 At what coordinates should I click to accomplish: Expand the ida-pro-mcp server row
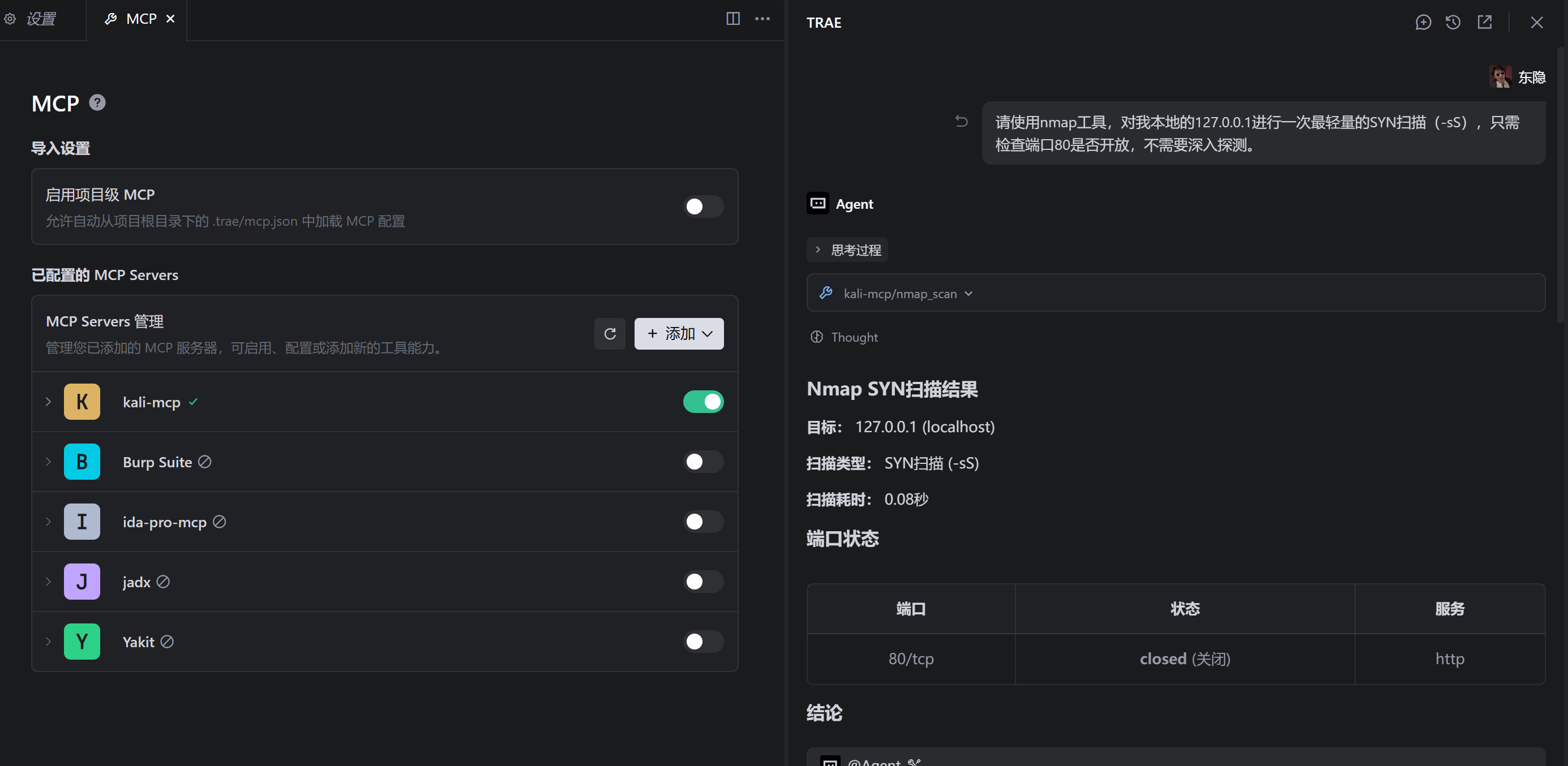(x=48, y=522)
